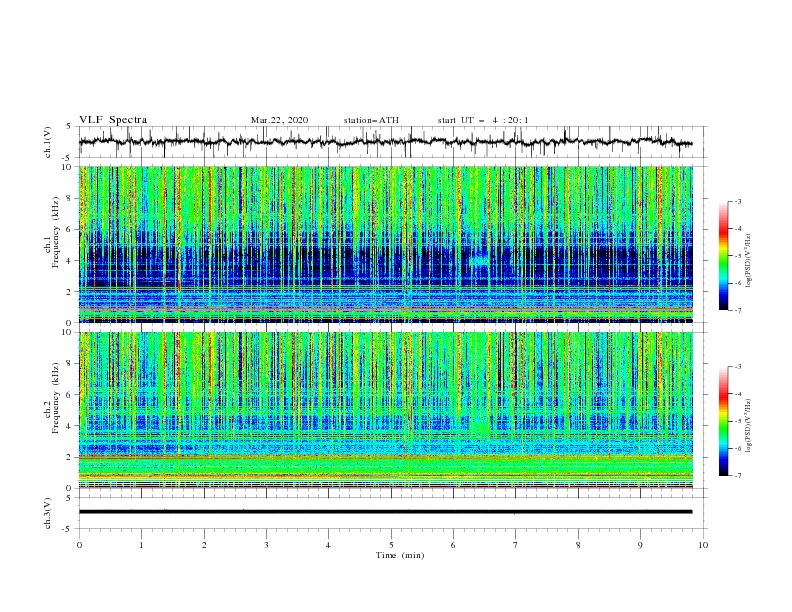Screen dimensions: 792x612
Task: Click the ch.2 colorbar 'log(PSD)(V²/Hz)' label
Action: coord(749,426)
